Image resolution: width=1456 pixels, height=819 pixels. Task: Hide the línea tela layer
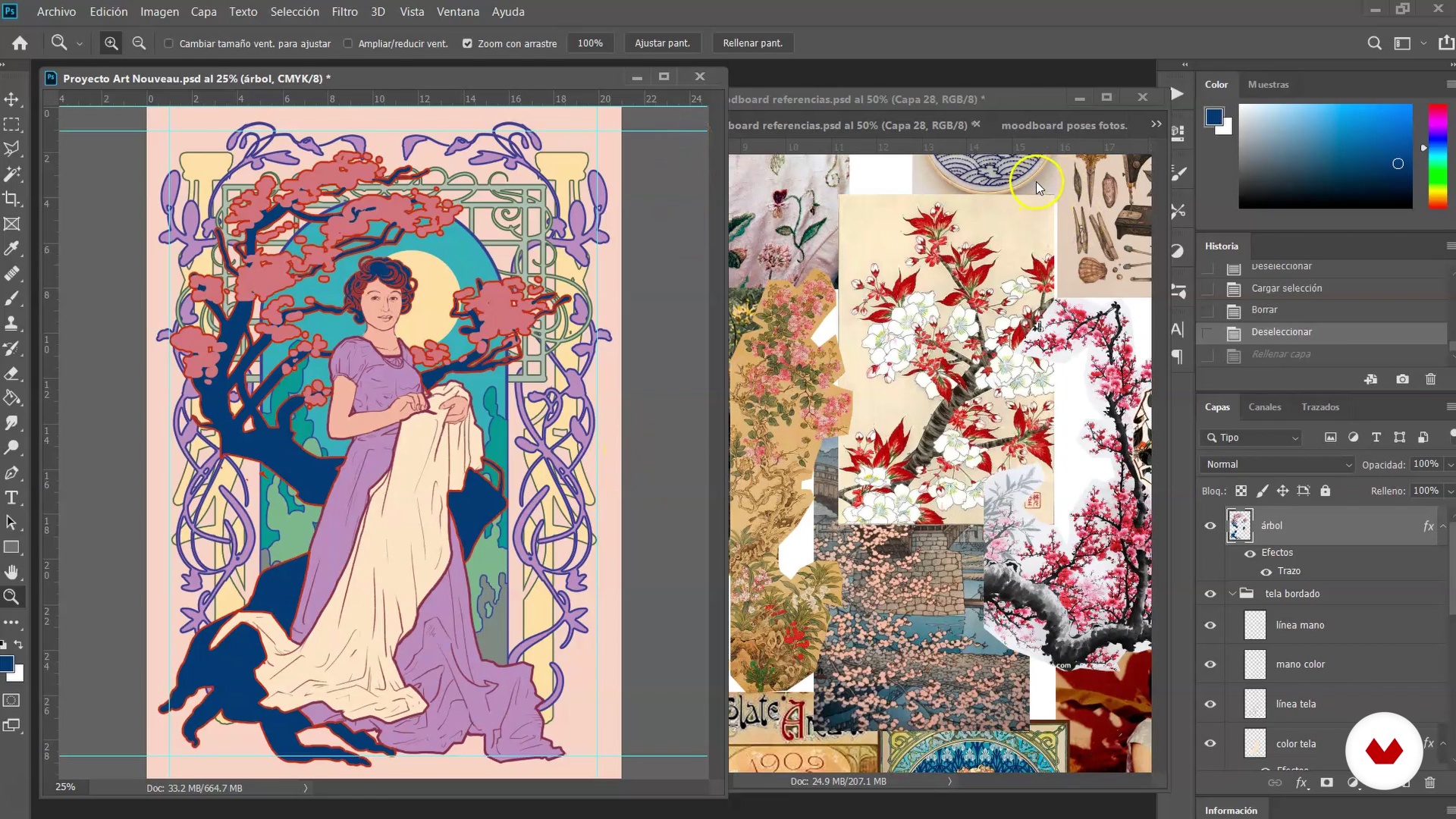click(x=1210, y=704)
